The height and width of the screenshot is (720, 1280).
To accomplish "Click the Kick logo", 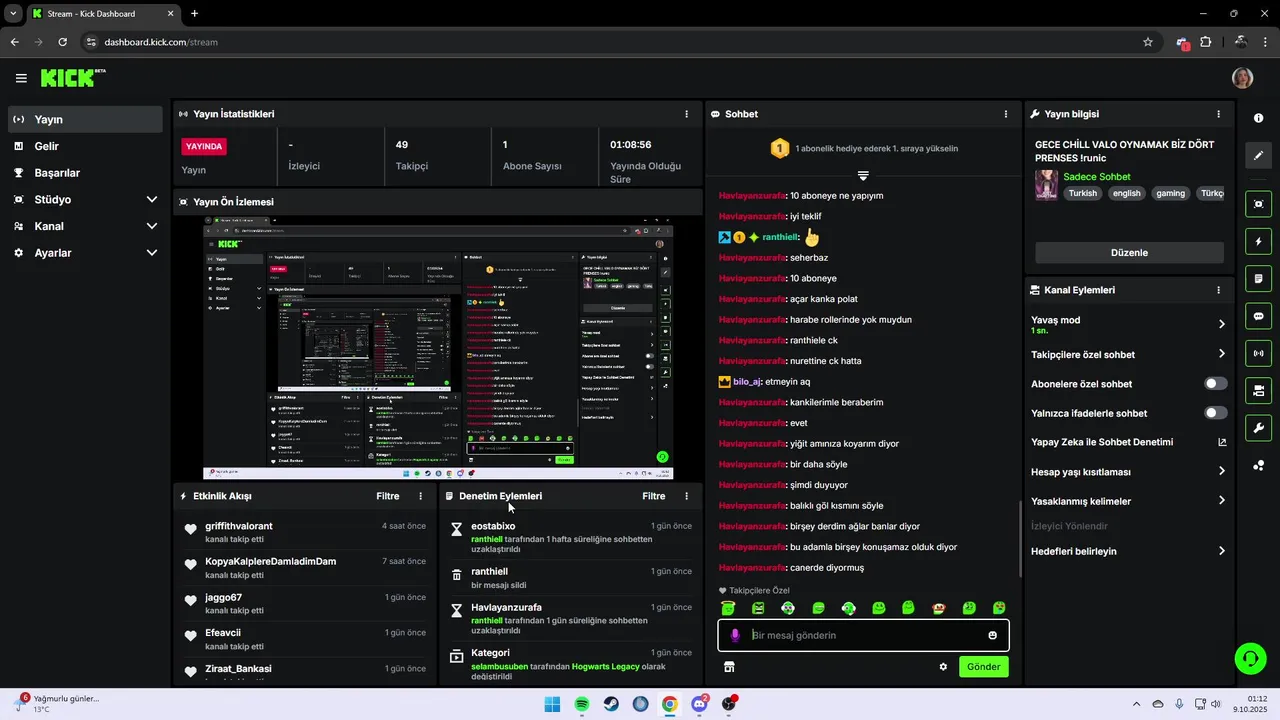I will pos(72,78).
